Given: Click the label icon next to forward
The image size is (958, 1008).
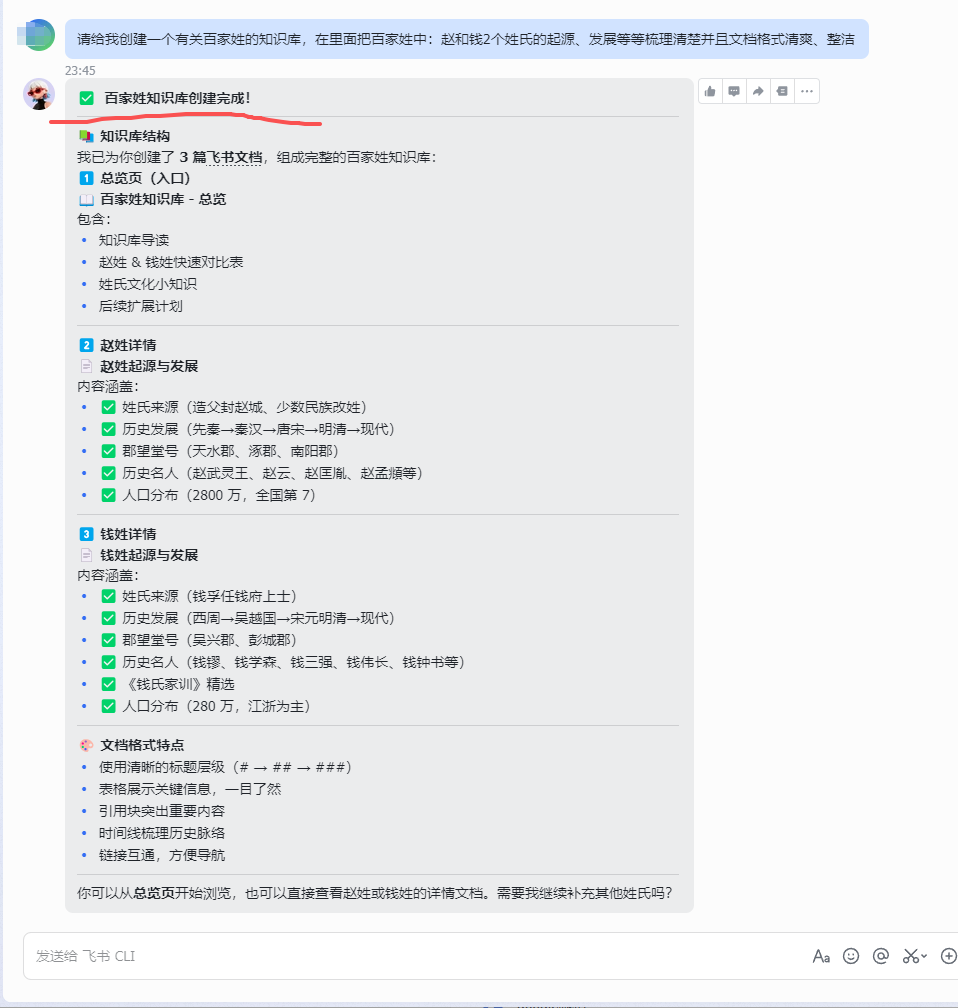Looking at the screenshot, I should pyautogui.click(x=782, y=91).
